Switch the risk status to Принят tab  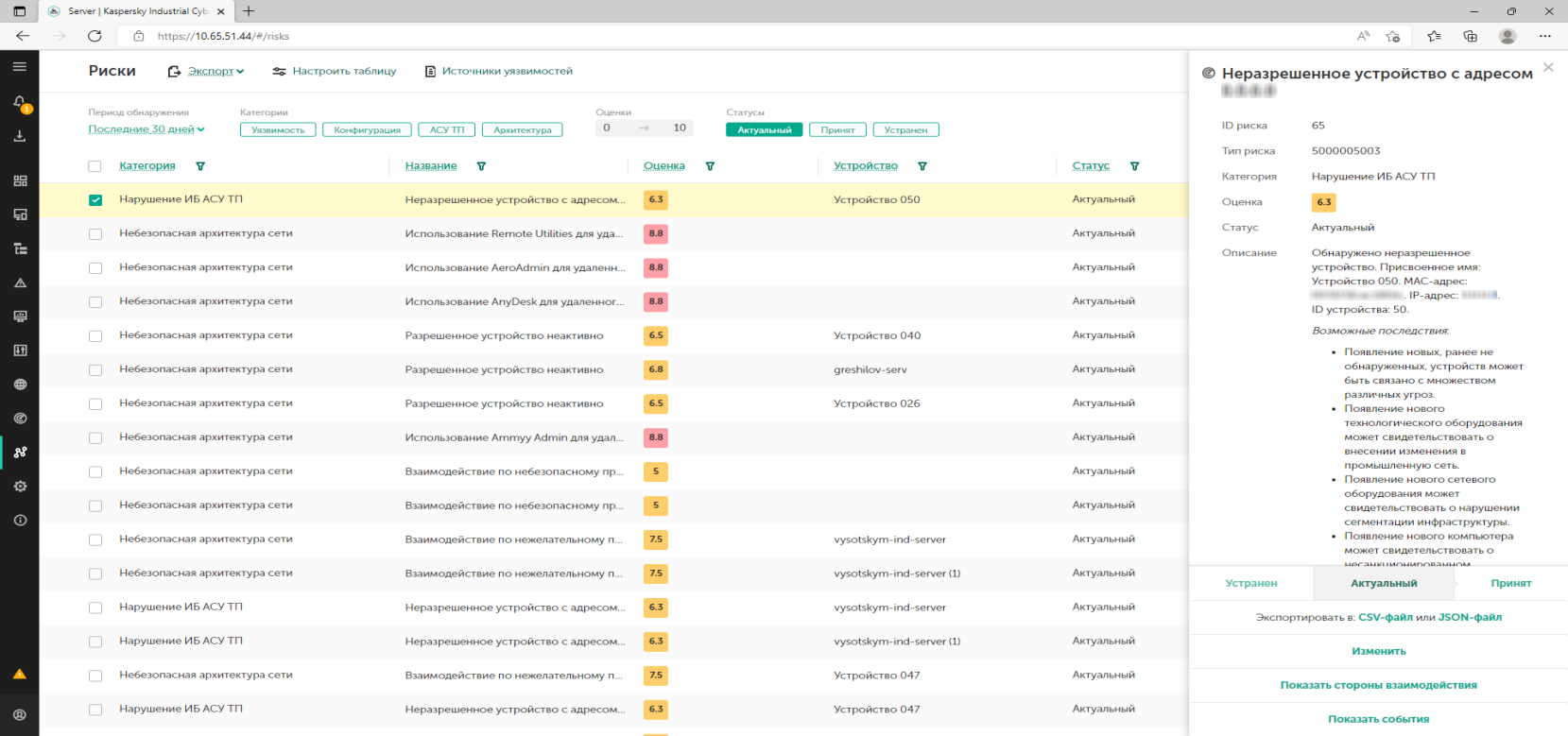click(1510, 584)
